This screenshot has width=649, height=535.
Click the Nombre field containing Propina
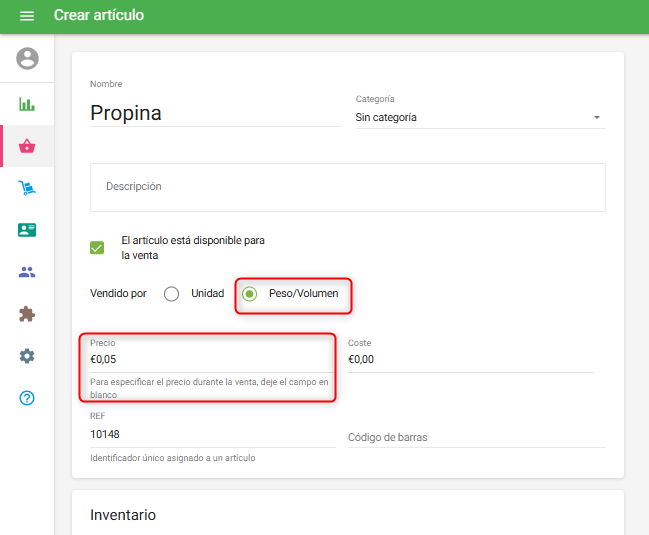215,113
